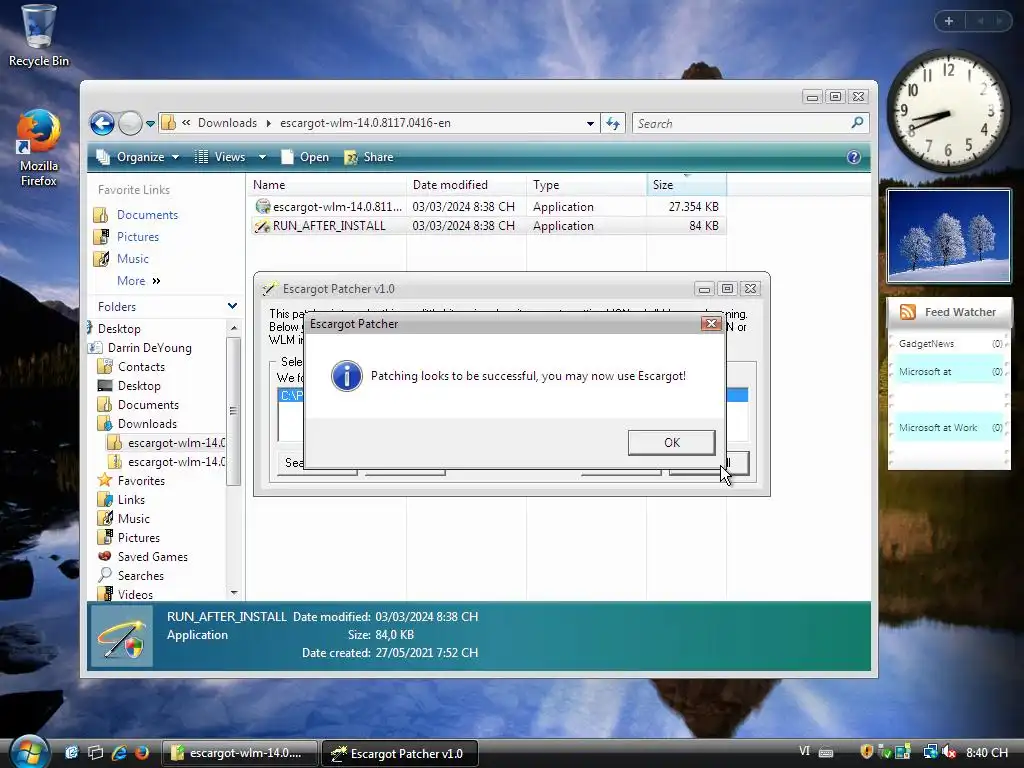The height and width of the screenshot is (768, 1024).
Task: Sort files by Name column
Action: [327, 185]
